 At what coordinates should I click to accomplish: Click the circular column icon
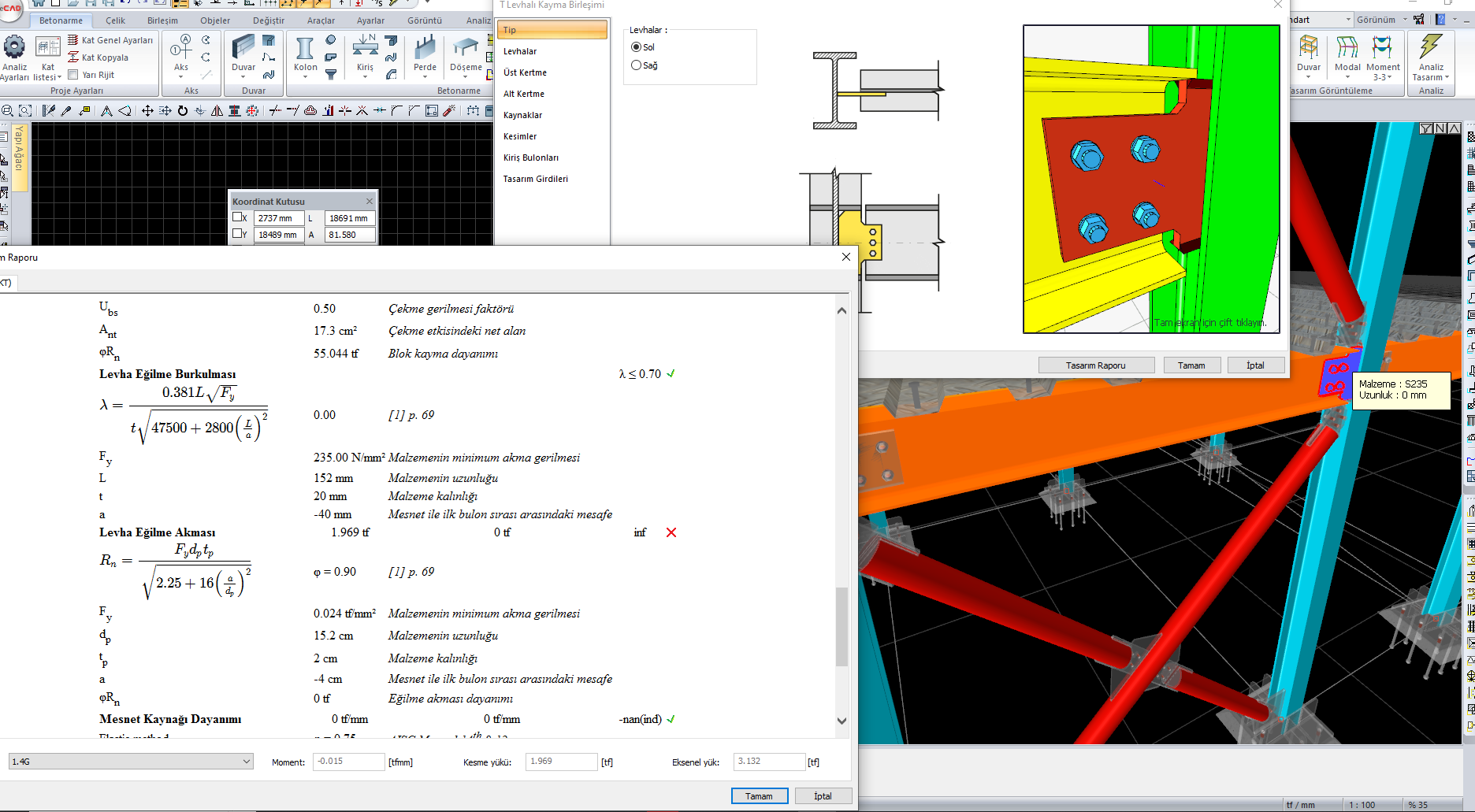pyautogui.click(x=331, y=39)
